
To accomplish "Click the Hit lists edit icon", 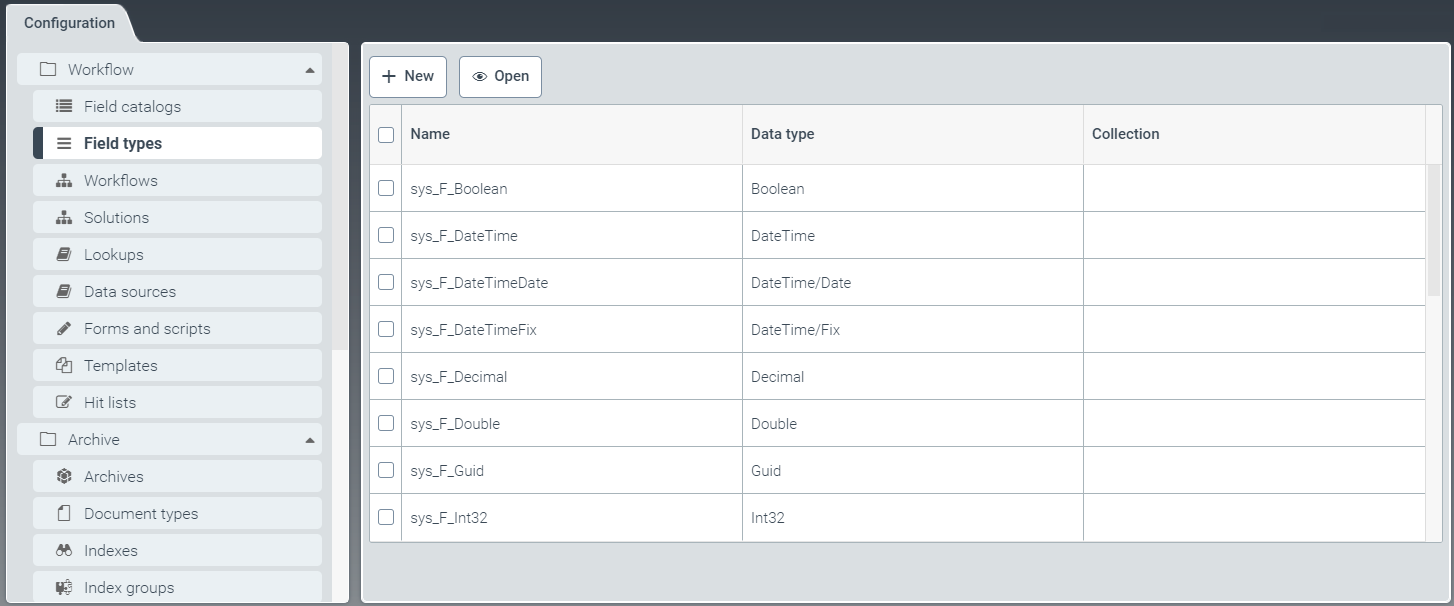I will click(x=64, y=403).
